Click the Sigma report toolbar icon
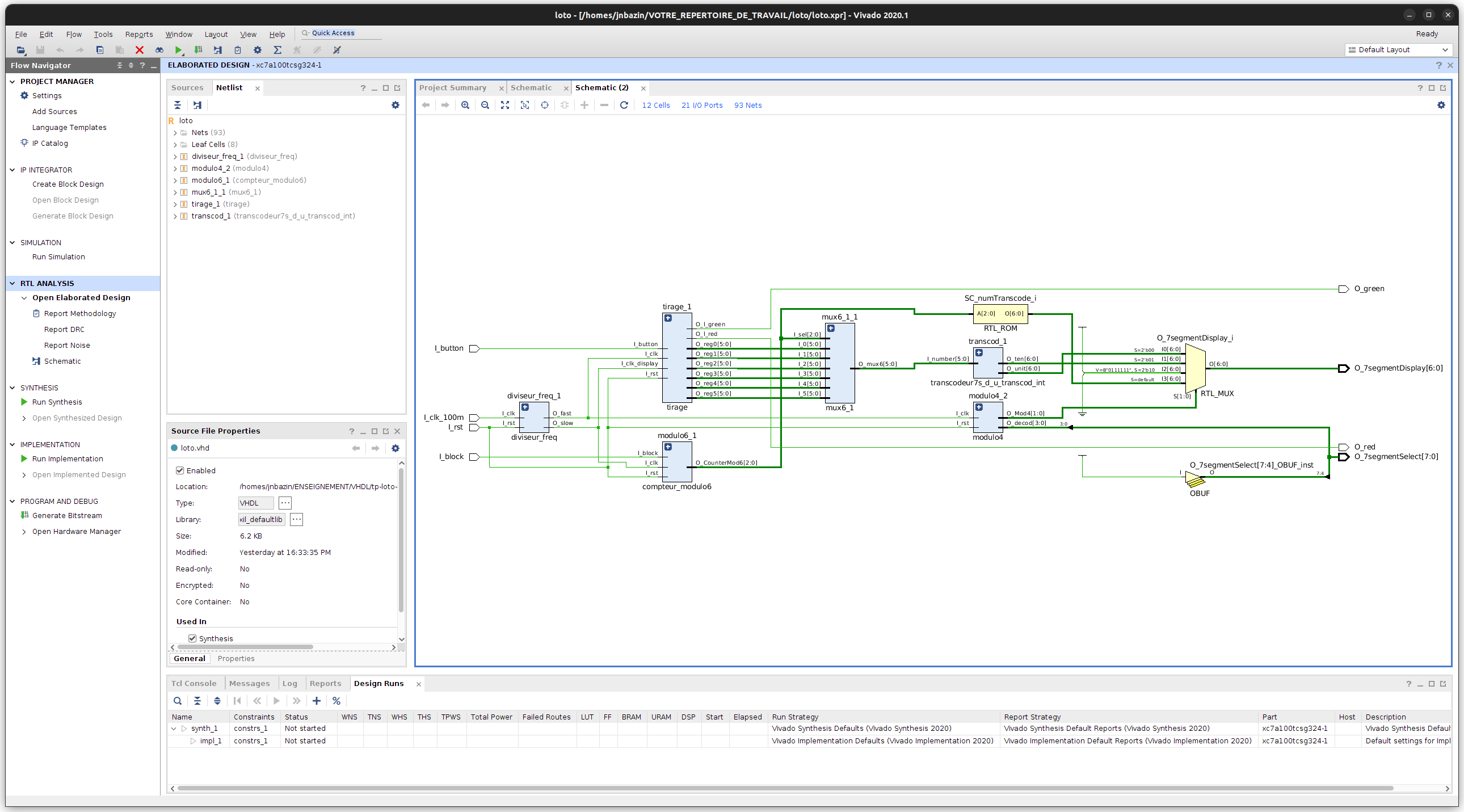The width and height of the screenshot is (1464, 812). (x=277, y=50)
